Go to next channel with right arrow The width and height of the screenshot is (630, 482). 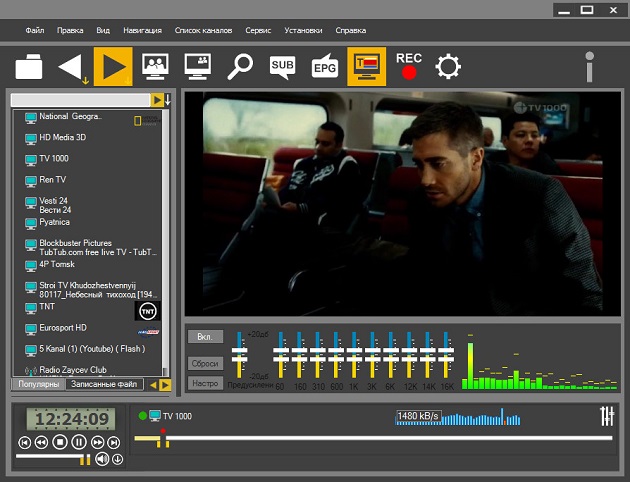point(113,66)
